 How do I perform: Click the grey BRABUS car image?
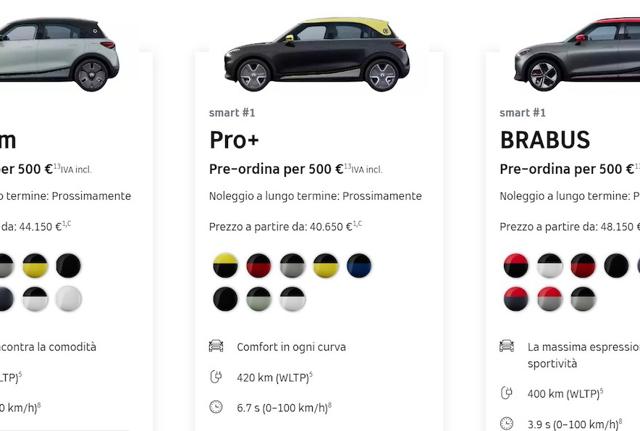pyautogui.click(x=577, y=54)
